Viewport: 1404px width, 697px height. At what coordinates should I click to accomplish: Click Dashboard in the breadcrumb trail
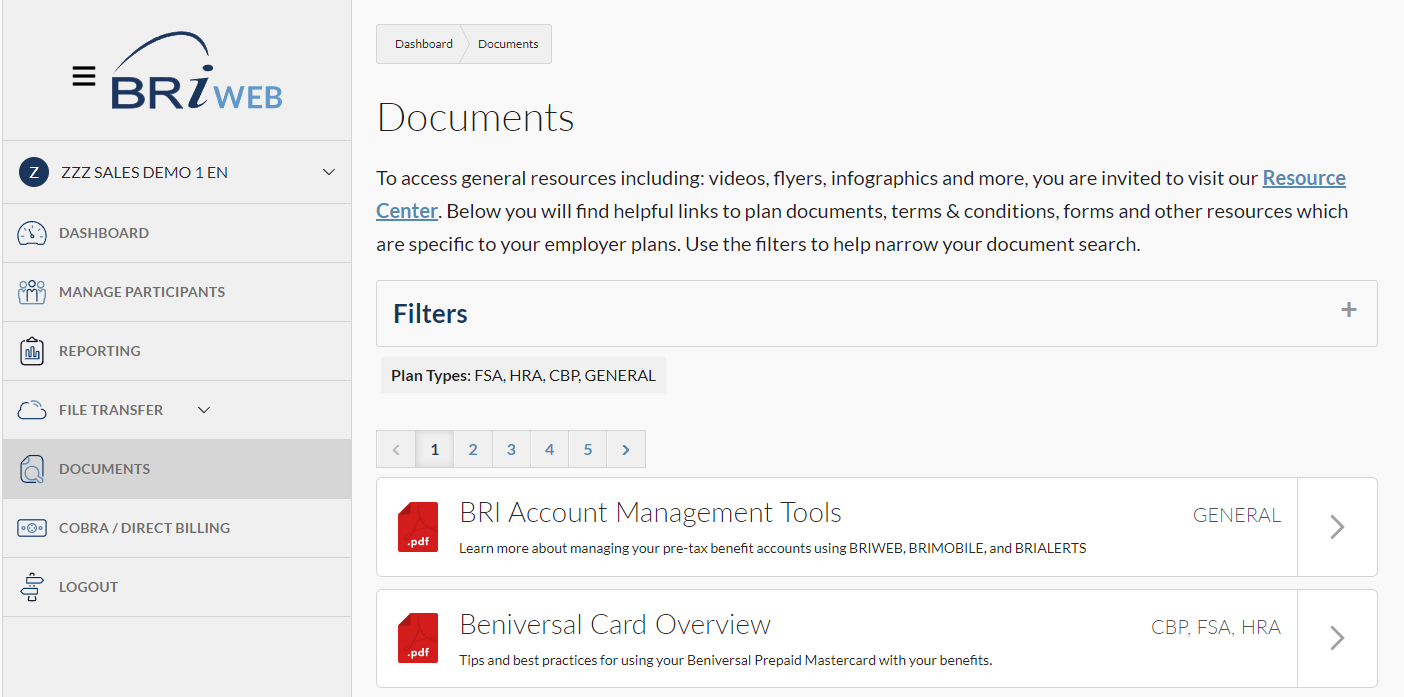tap(423, 43)
